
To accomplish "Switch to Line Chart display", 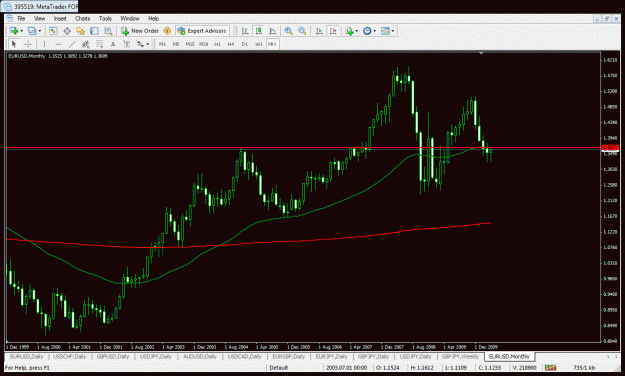I will coord(273,31).
